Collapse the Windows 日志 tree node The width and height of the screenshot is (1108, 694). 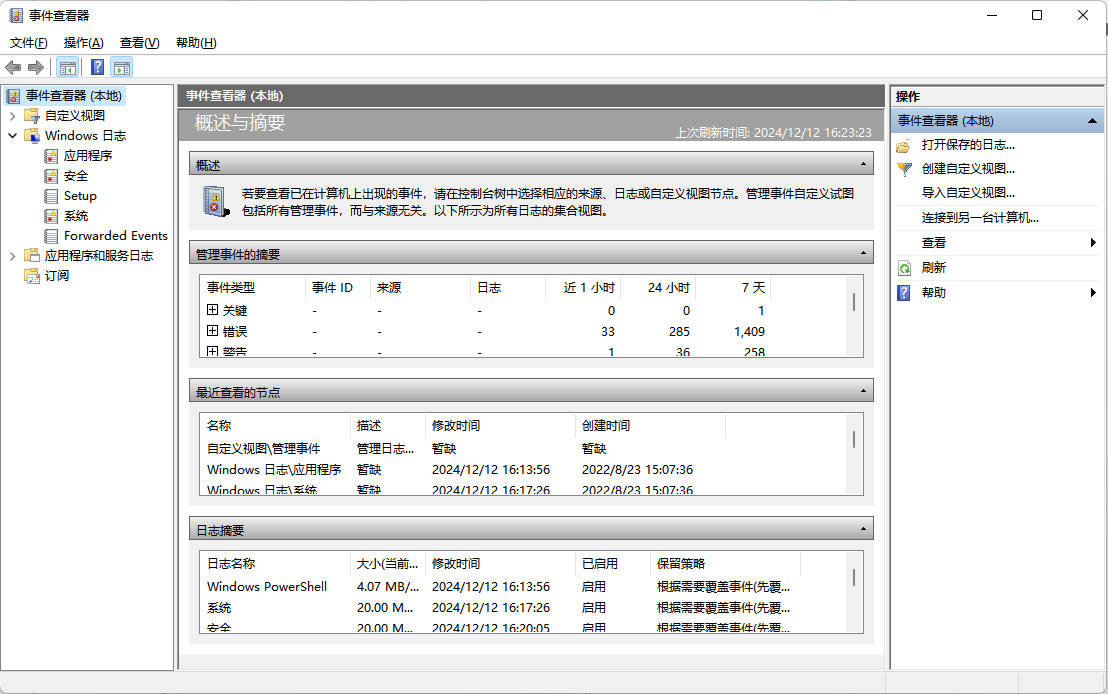pos(12,136)
